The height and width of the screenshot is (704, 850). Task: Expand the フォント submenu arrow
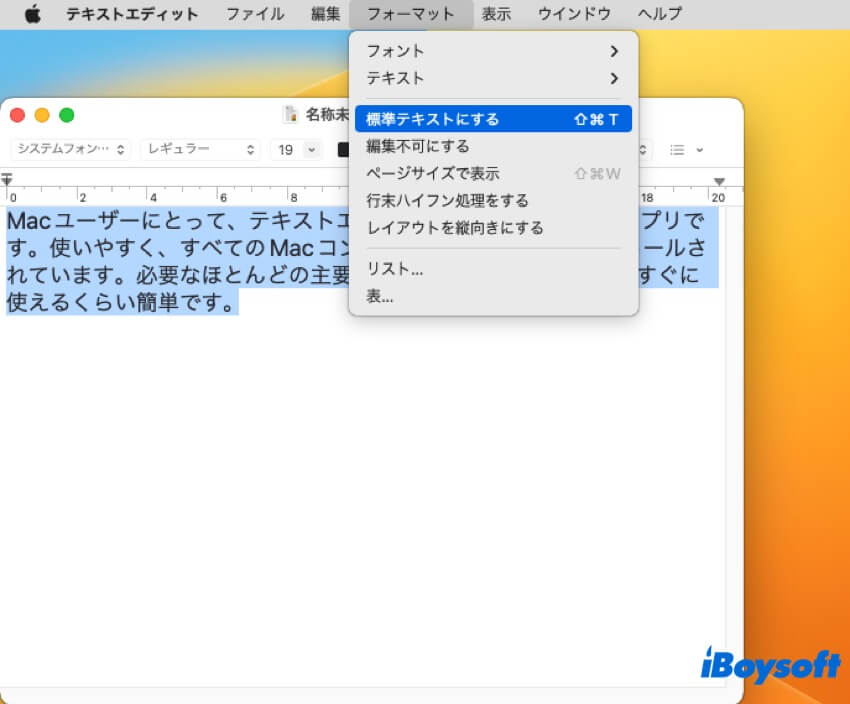[x=614, y=51]
